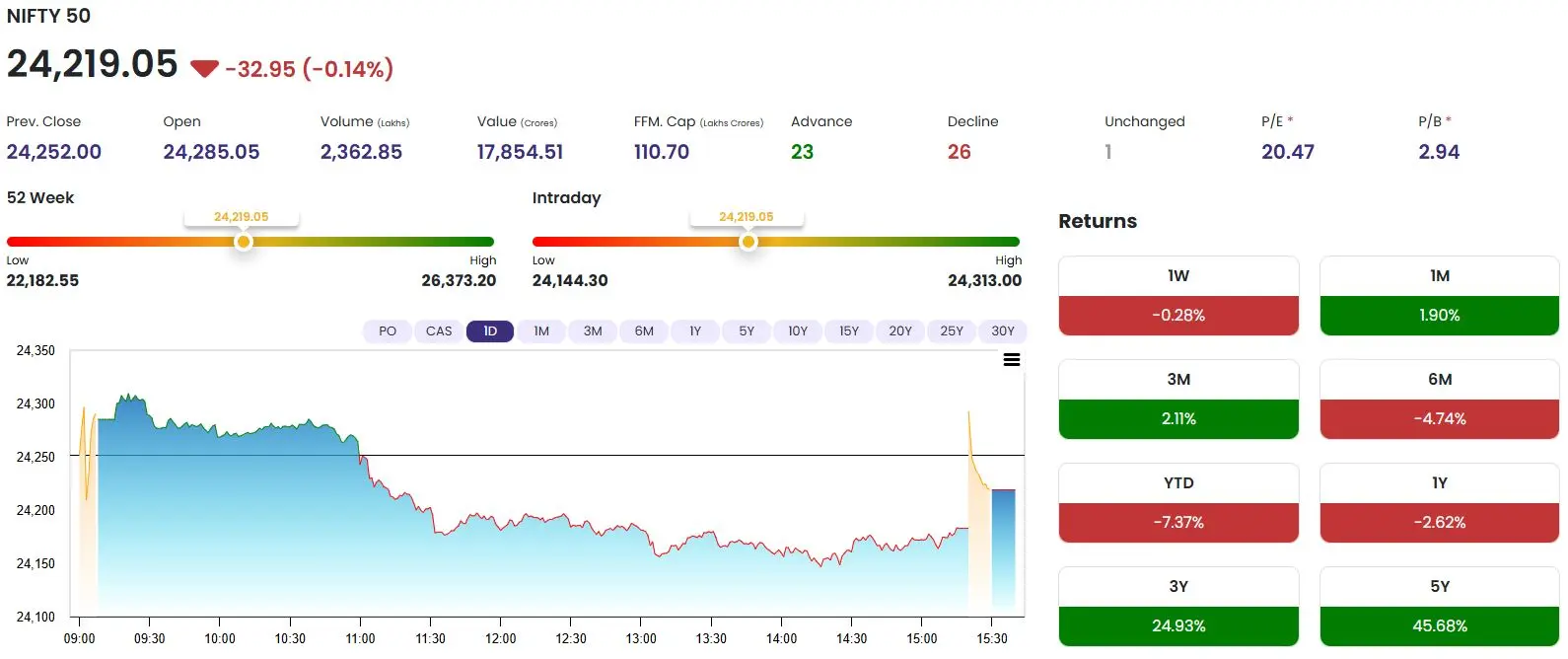Click the 15:30 x-axis time label
Image resolution: width=1568 pixels, height=659 pixels.
992,638
